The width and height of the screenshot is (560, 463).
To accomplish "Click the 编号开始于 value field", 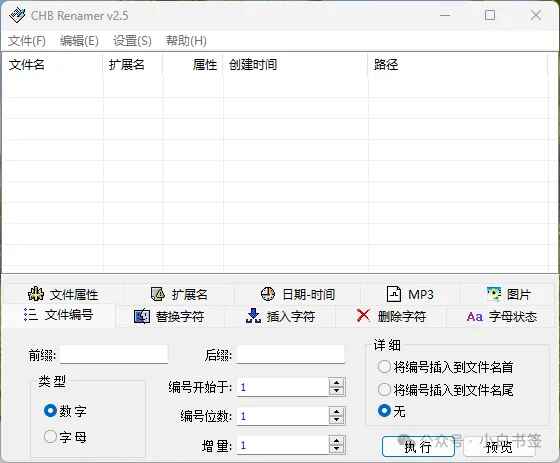I will (282, 387).
